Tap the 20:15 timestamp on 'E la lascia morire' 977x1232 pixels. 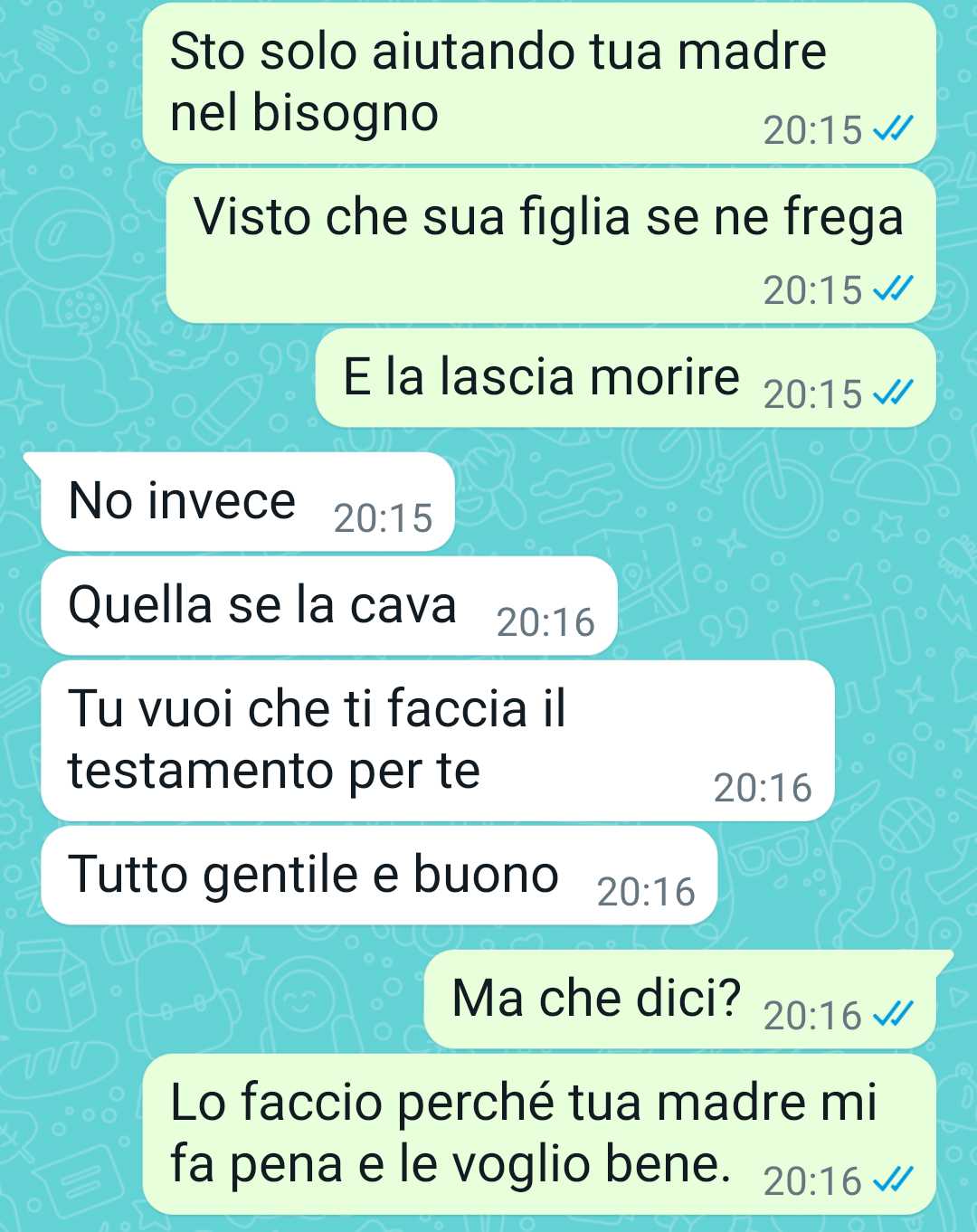click(812, 394)
